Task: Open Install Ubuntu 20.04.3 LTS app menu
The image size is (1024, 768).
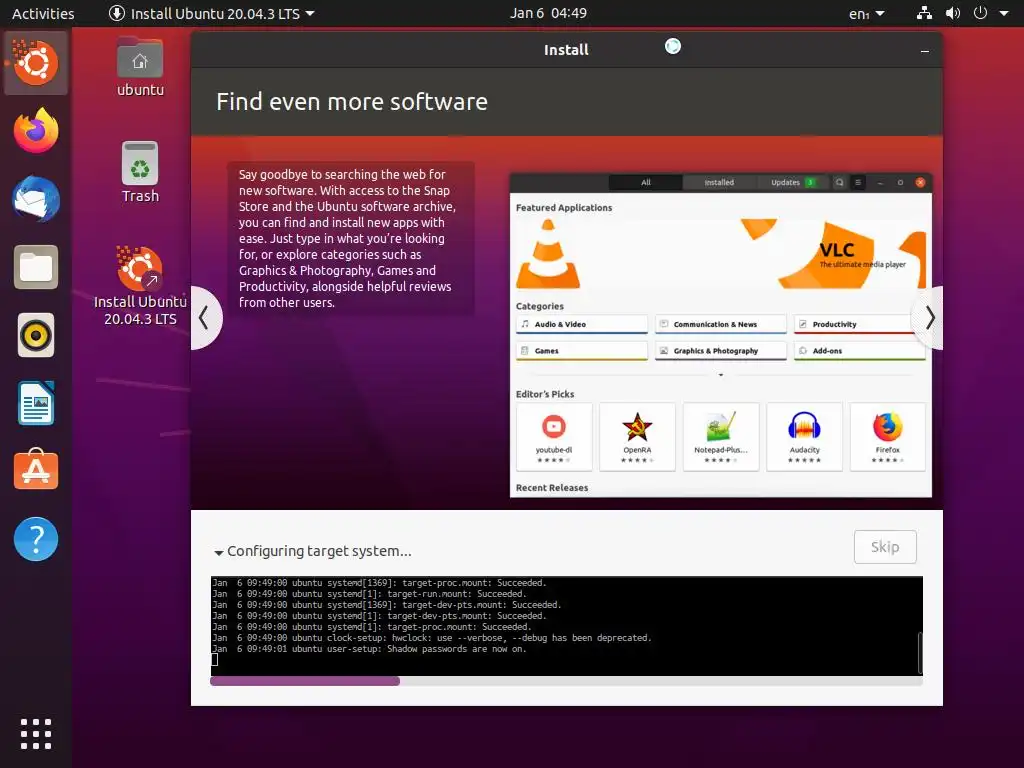Action: [211, 13]
